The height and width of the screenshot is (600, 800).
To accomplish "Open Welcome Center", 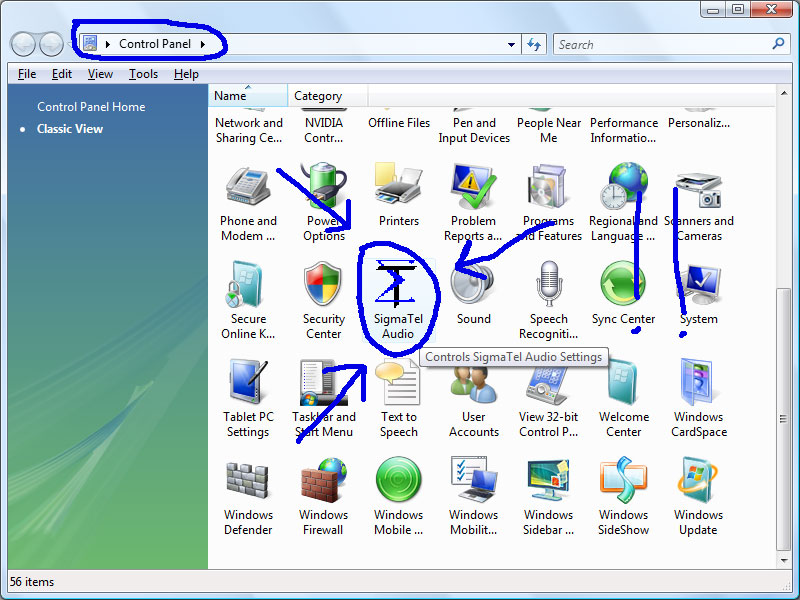I will [x=623, y=399].
